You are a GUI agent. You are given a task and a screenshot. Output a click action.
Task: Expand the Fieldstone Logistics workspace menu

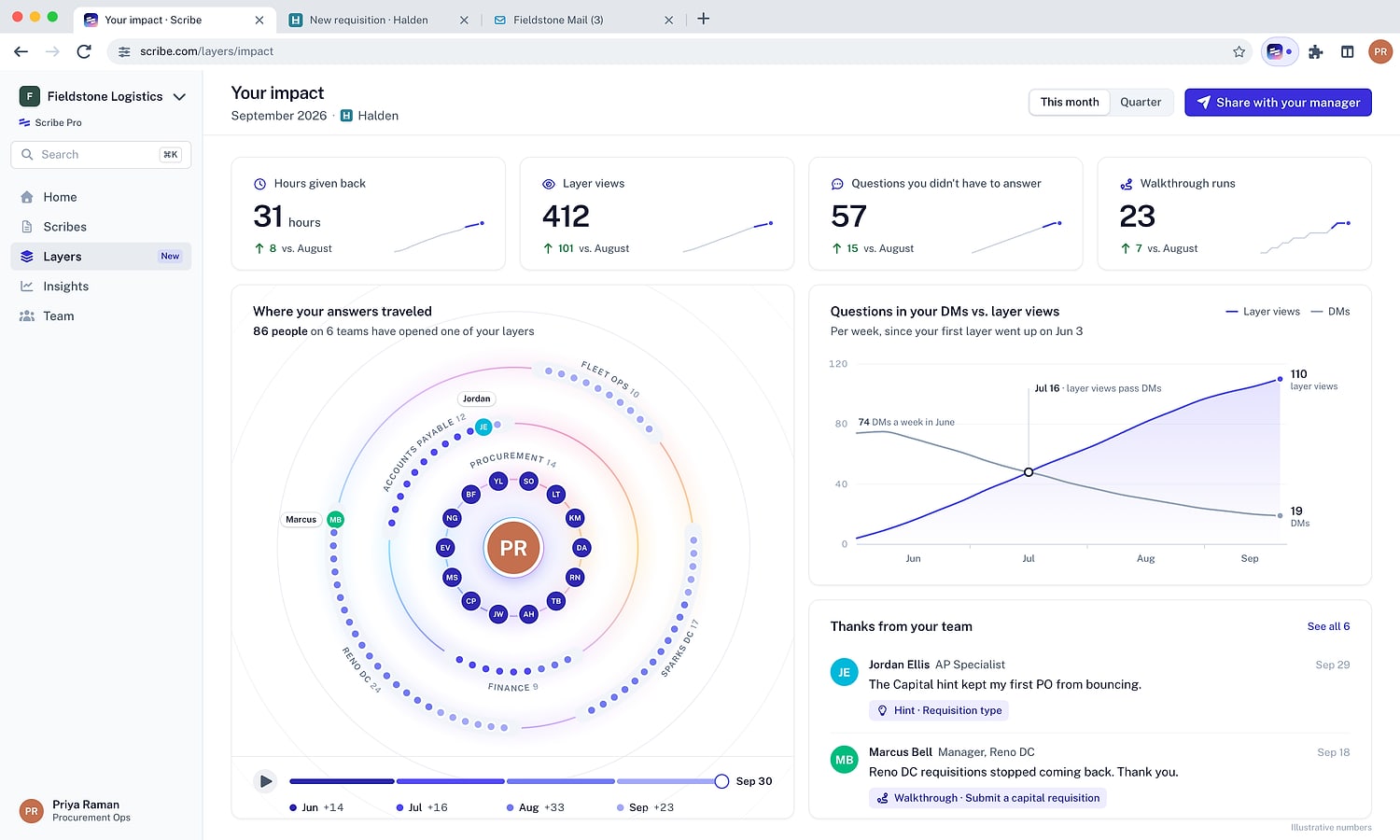(x=103, y=96)
